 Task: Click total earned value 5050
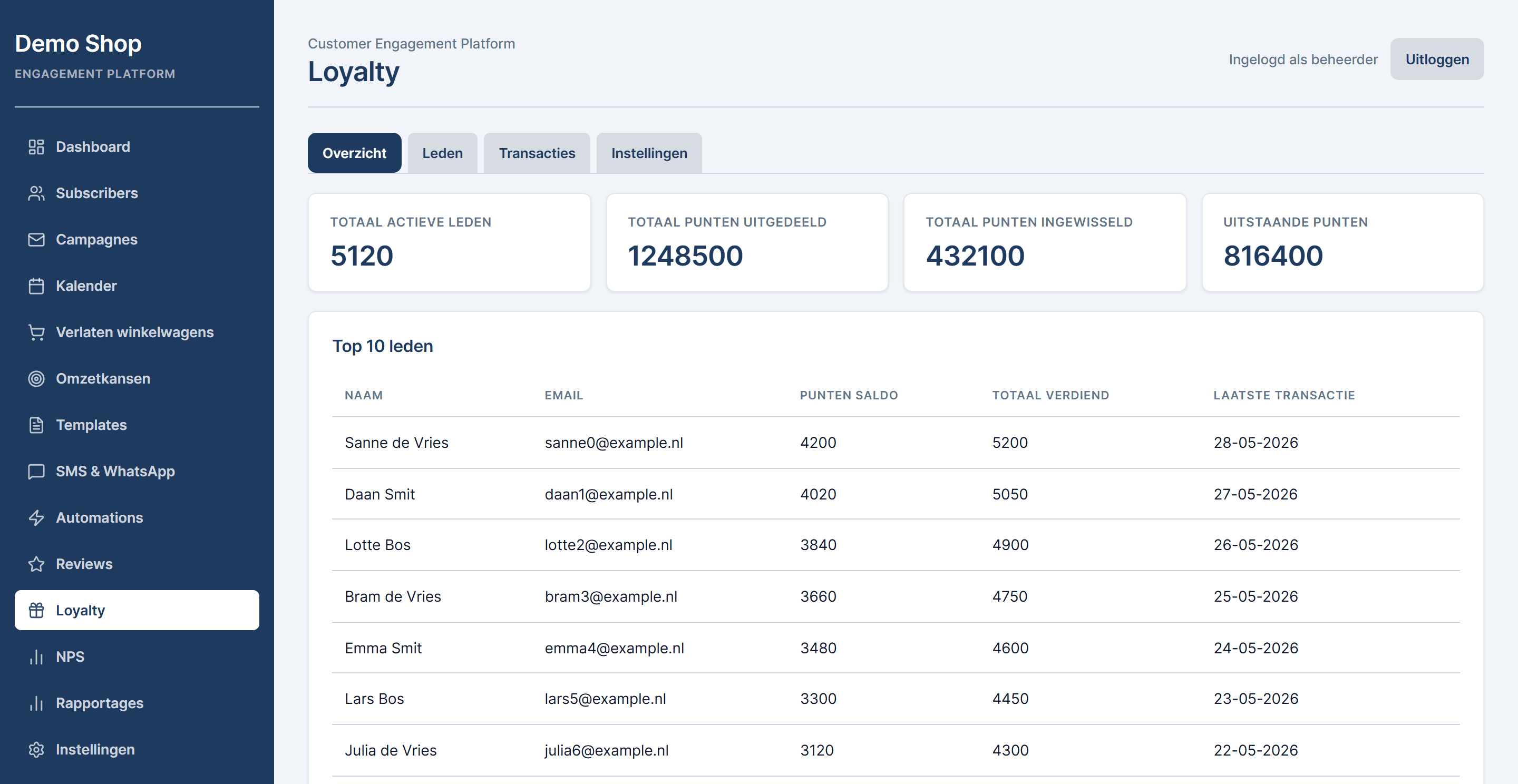click(1010, 494)
